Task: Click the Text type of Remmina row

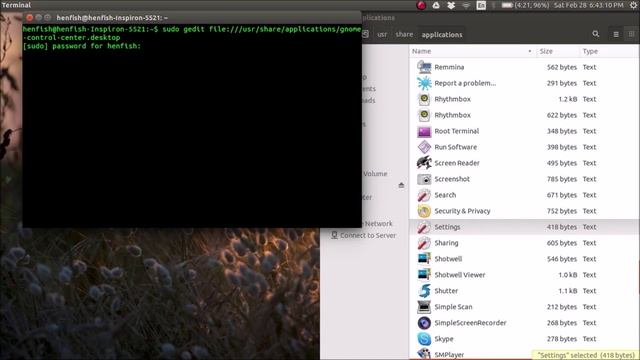Action: click(x=589, y=67)
